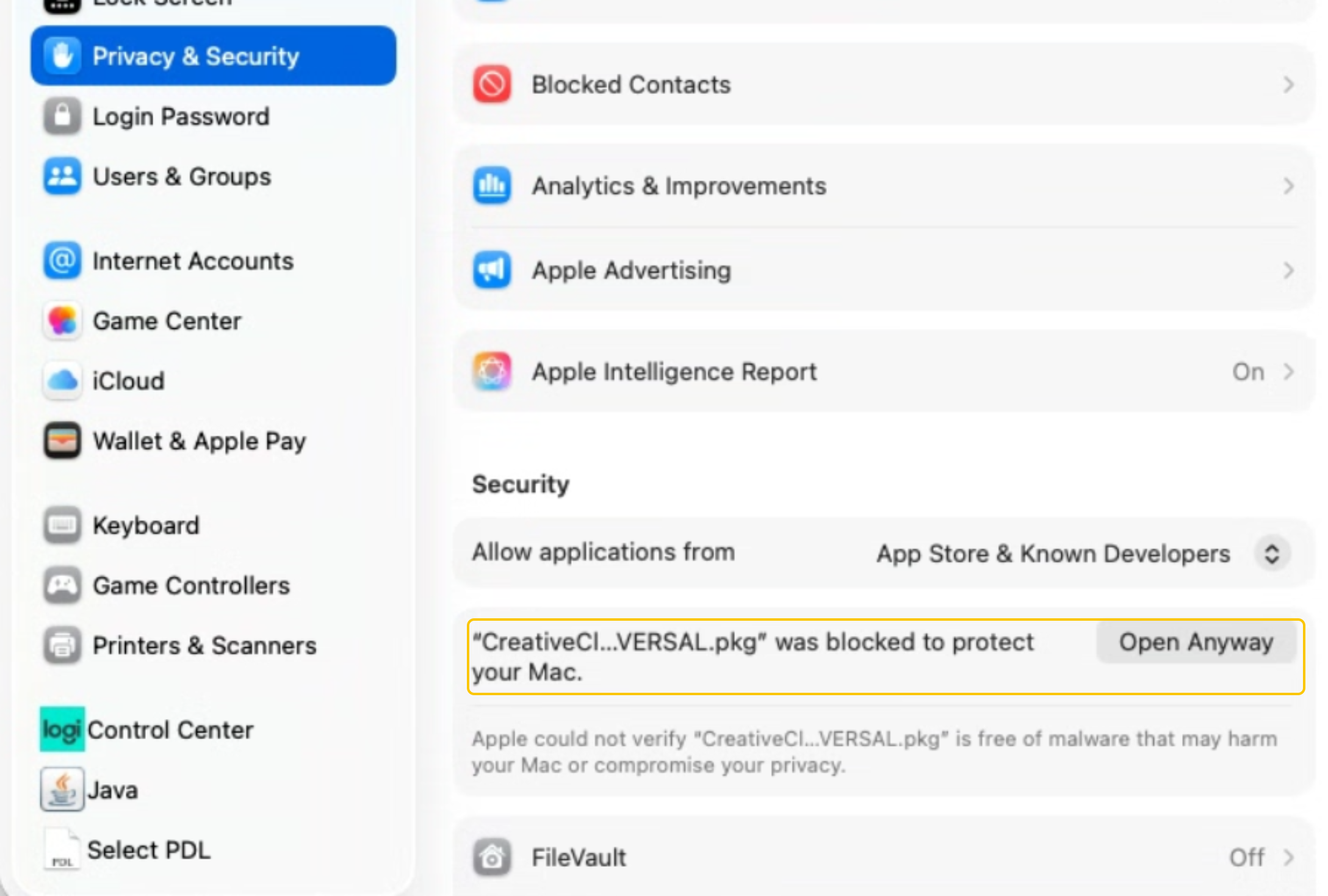The height and width of the screenshot is (896, 1328).
Task: Select Users & Groups sidebar icon
Action: pyautogui.click(x=62, y=176)
